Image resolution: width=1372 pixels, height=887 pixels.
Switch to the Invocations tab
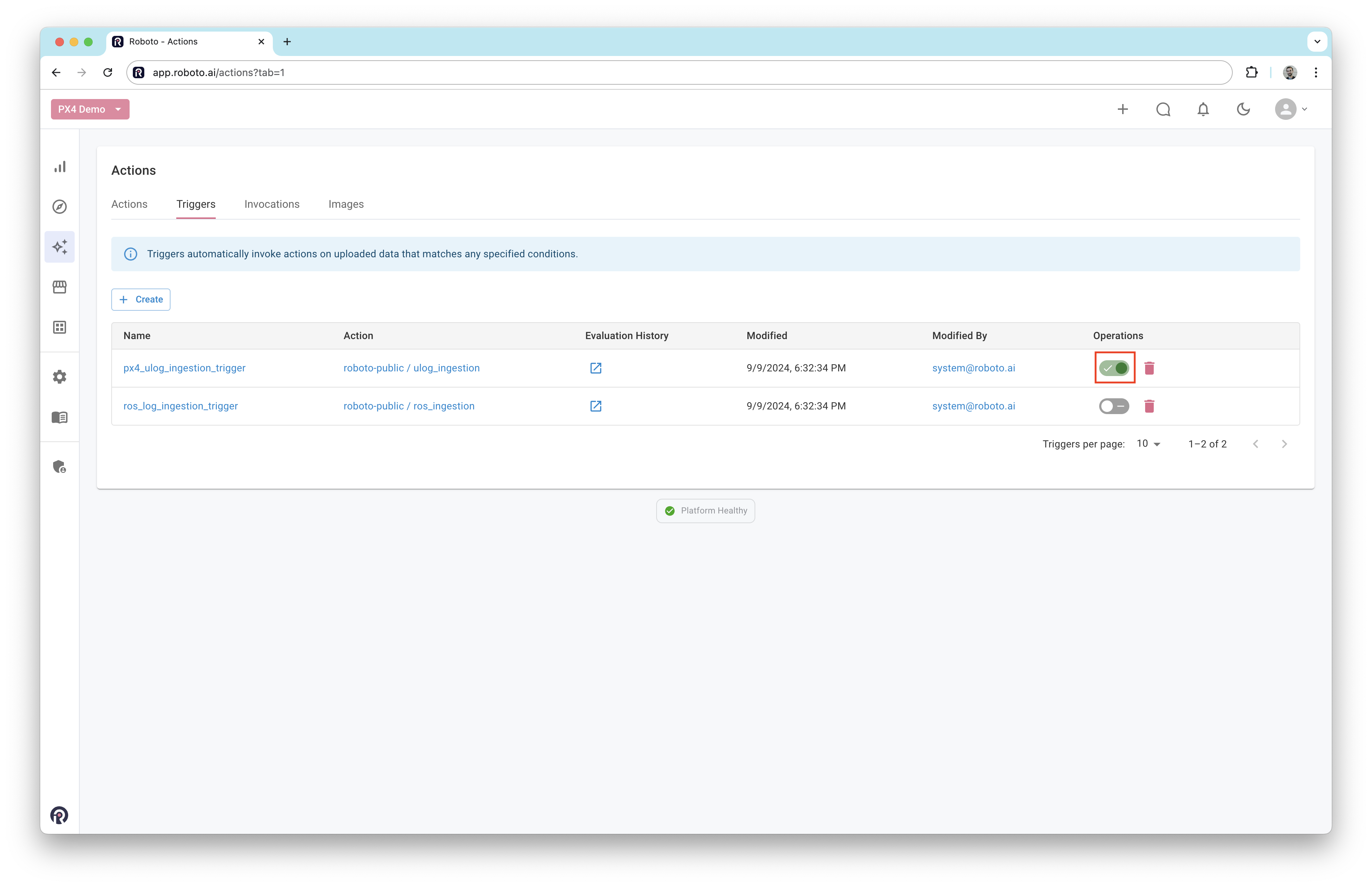[x=272, y=205]
